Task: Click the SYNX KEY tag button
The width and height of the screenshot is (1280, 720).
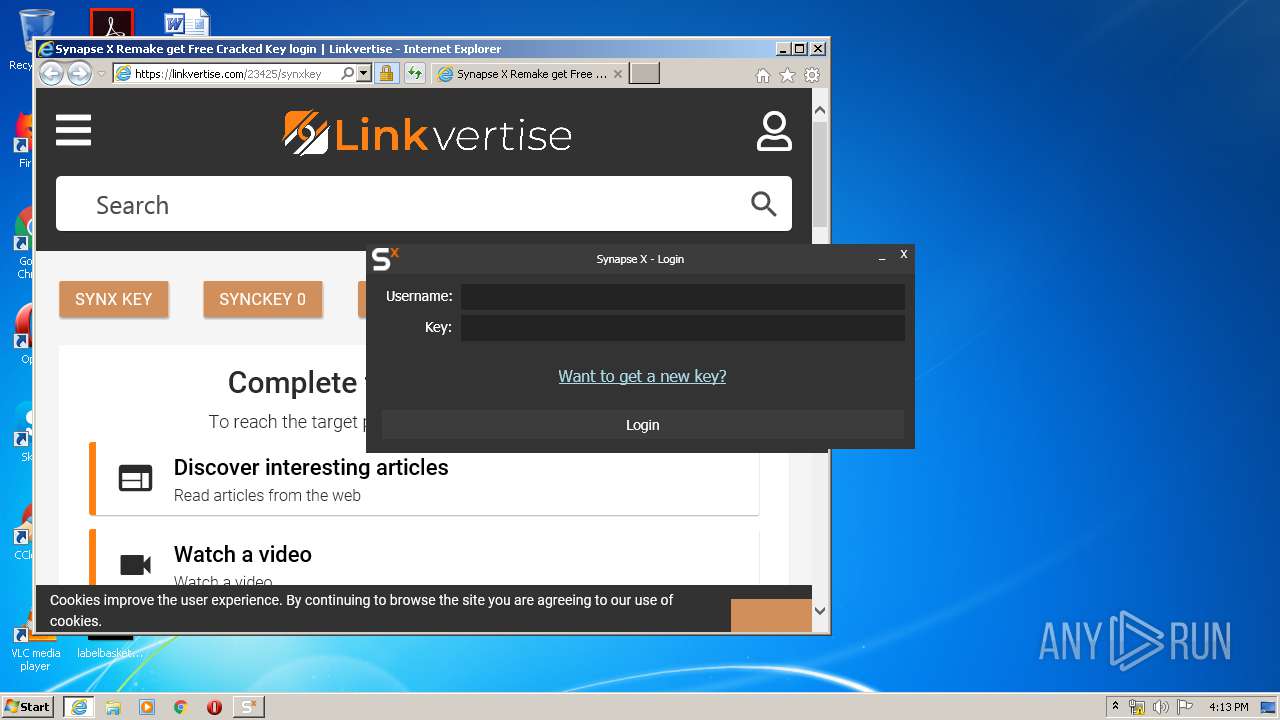Action: point(113,299)
